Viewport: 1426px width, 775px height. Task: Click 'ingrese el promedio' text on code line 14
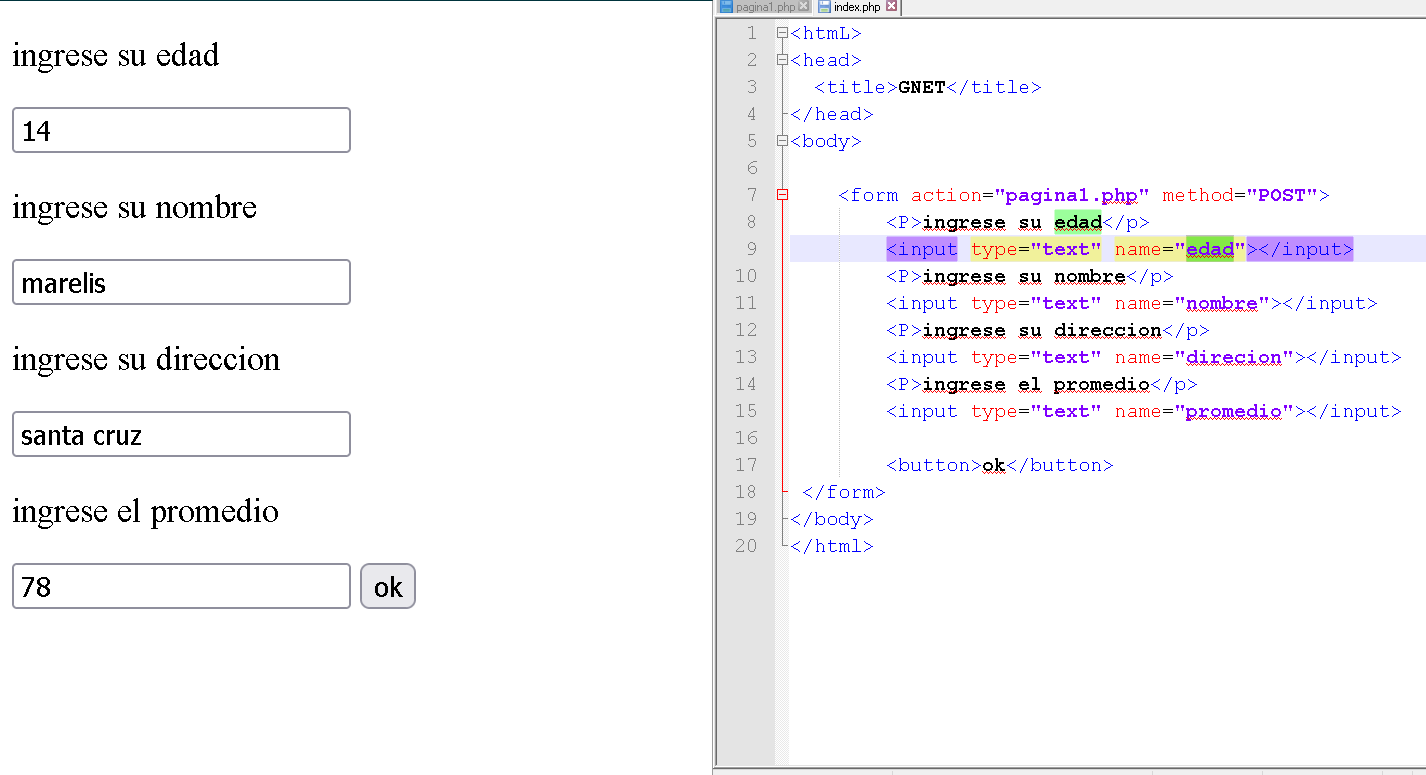(x=1036, y=384)
